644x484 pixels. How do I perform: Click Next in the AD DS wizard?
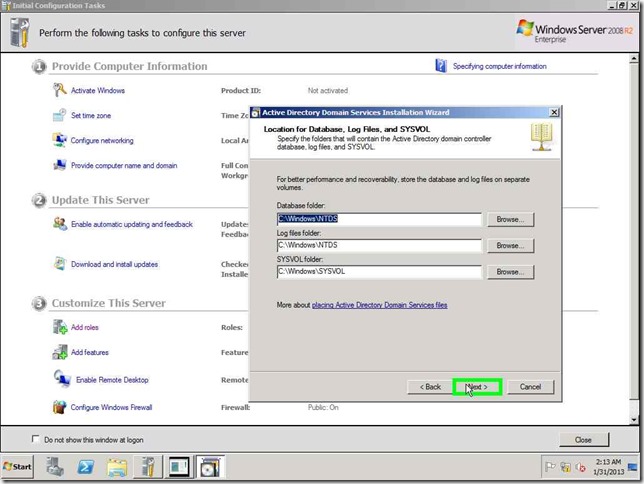tap(477, 387)
